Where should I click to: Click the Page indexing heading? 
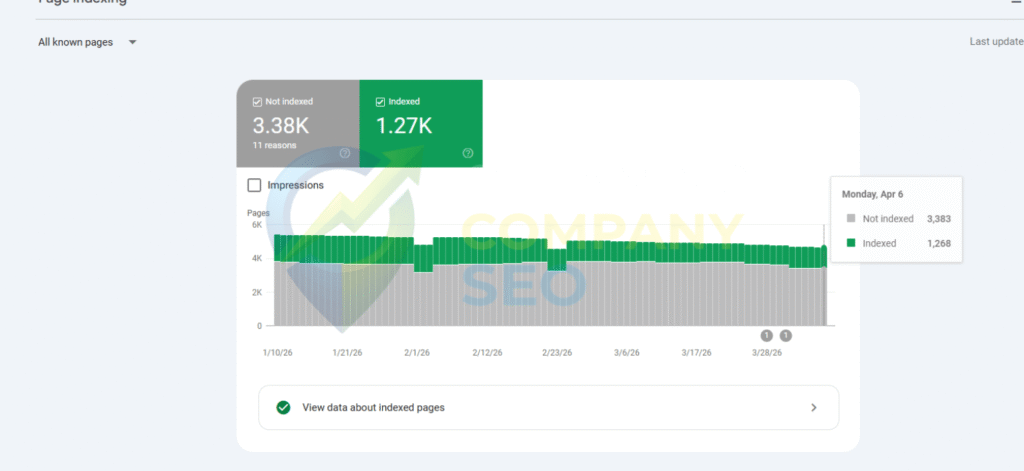pos(82,3)
